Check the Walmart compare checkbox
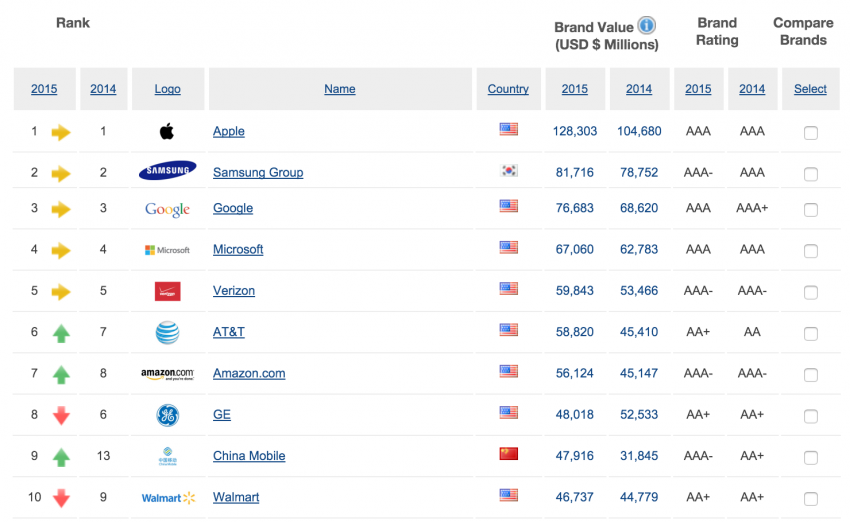Screen dimensions: 850x522 click(x=810, y=499)
